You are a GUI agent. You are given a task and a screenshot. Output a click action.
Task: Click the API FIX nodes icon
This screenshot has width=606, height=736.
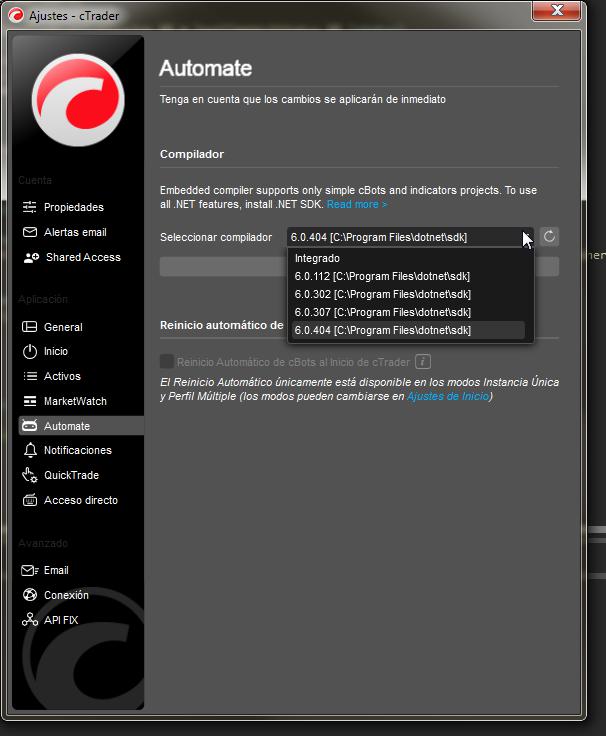[30, 620]
